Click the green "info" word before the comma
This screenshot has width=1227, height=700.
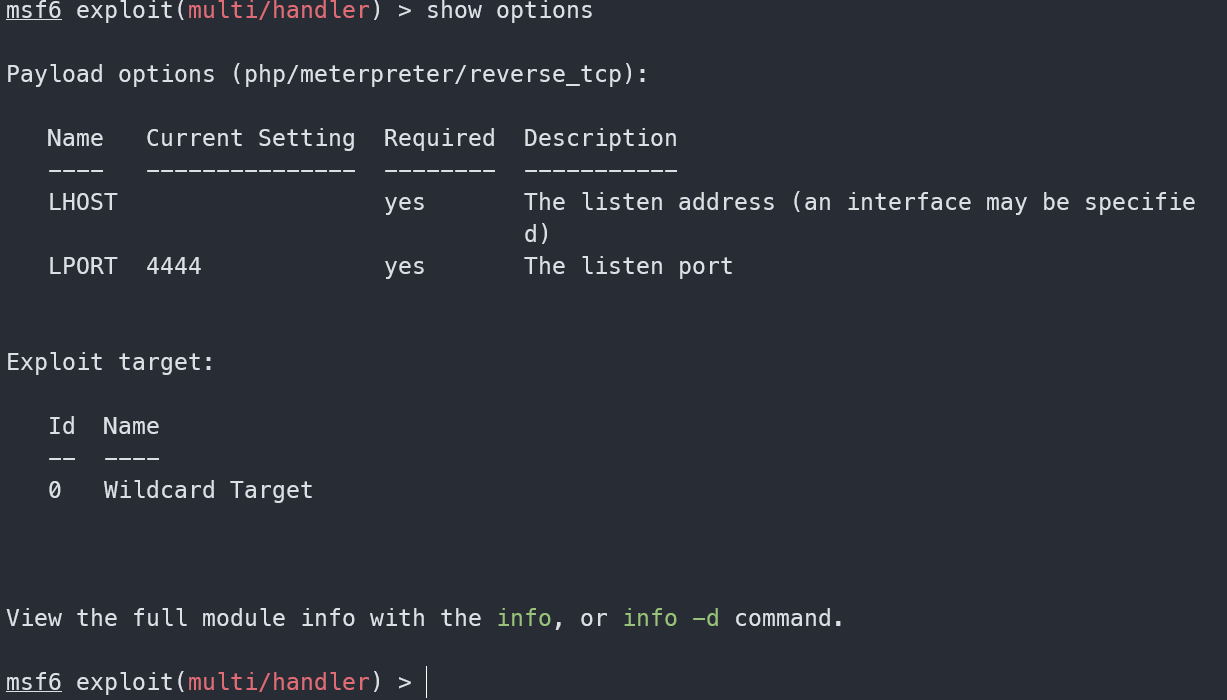pos(524,618)
